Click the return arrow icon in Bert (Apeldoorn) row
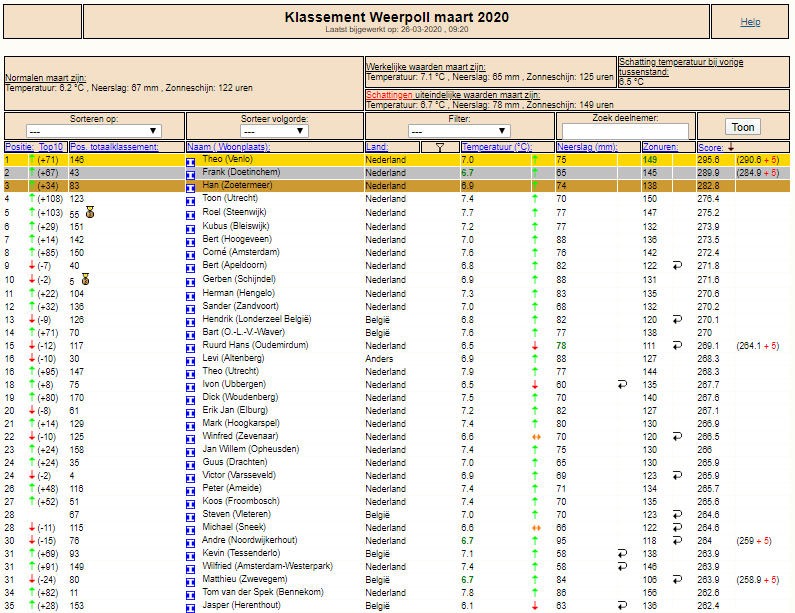 (676, 265)
